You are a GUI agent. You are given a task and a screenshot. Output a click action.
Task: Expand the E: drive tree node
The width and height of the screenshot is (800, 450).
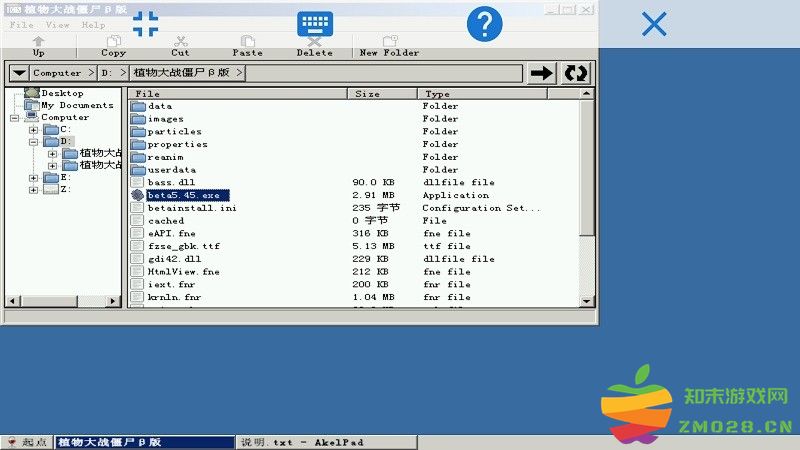33,178
